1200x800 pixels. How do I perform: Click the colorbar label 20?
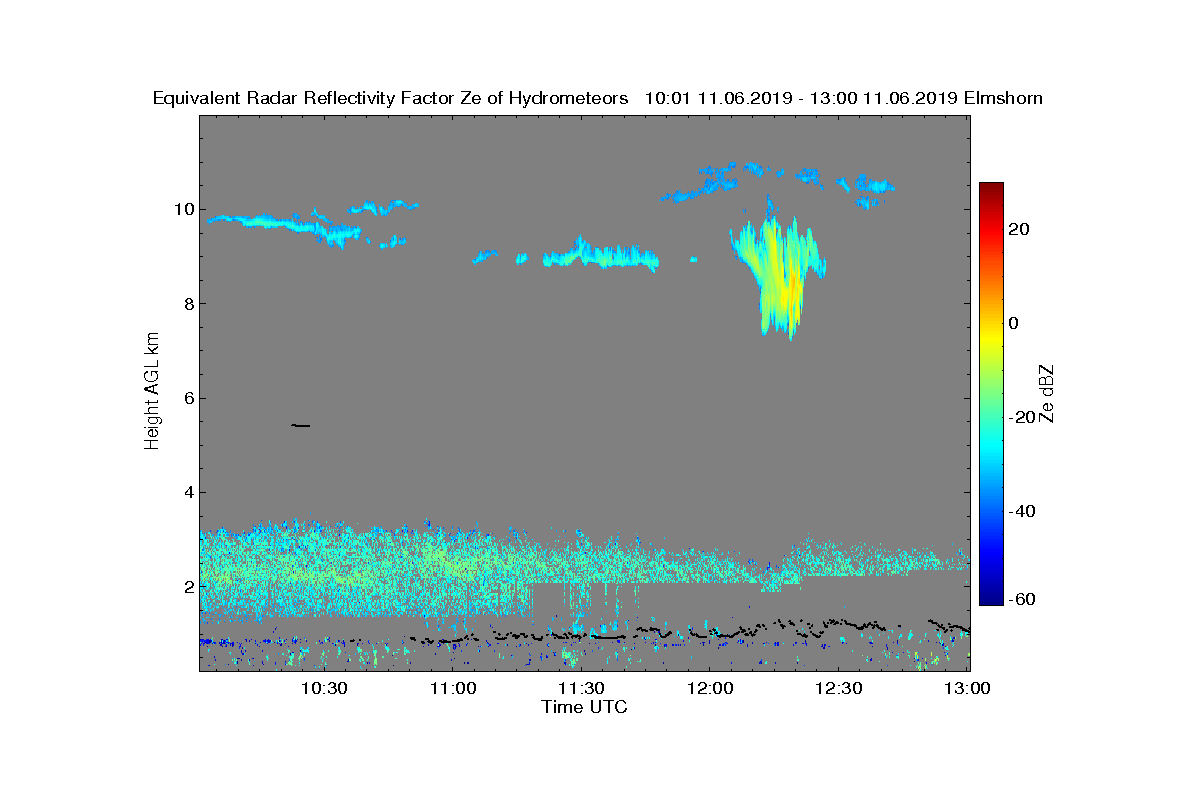tap(1019, 229)
